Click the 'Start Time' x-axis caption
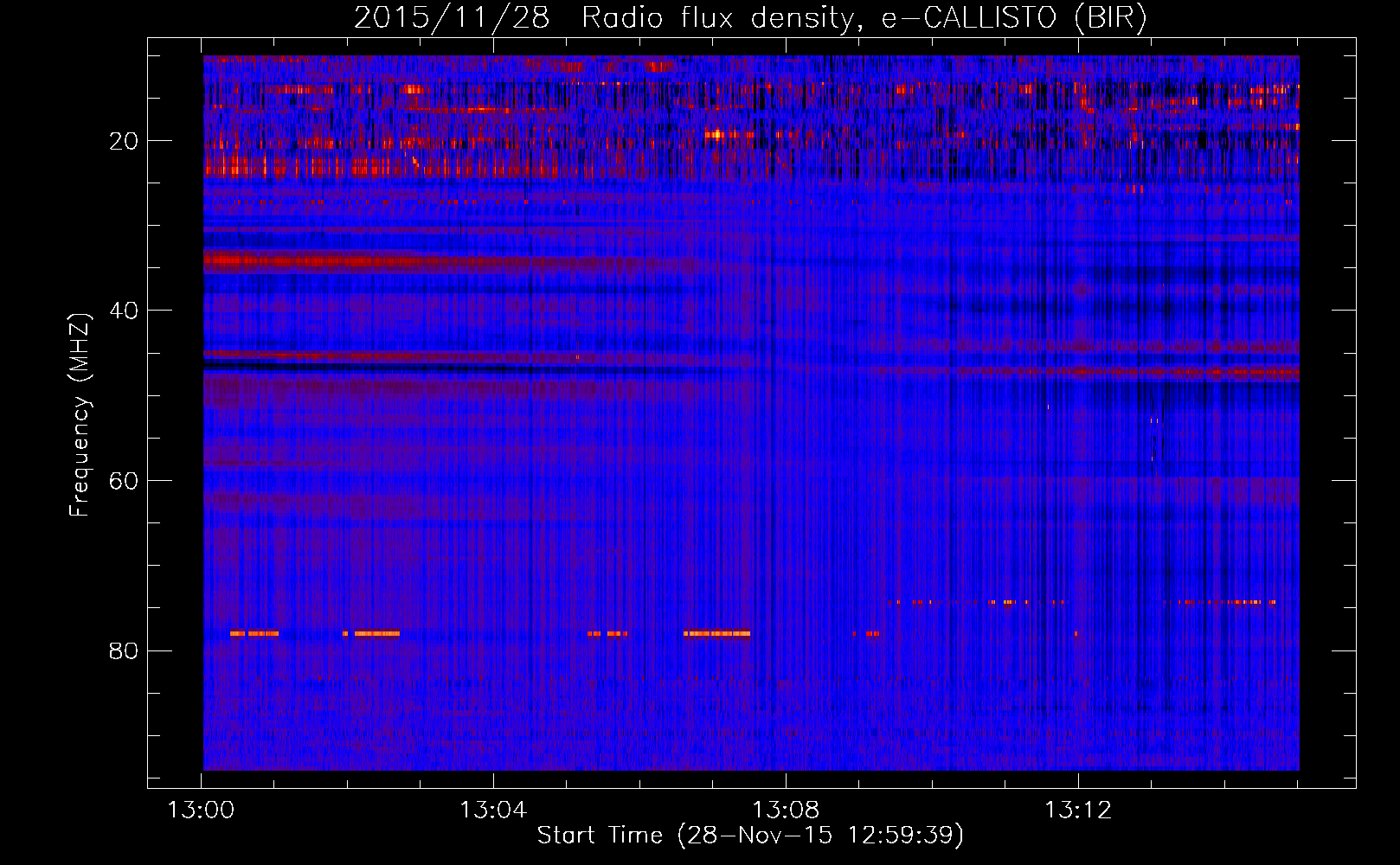 (x=599, y=836)
